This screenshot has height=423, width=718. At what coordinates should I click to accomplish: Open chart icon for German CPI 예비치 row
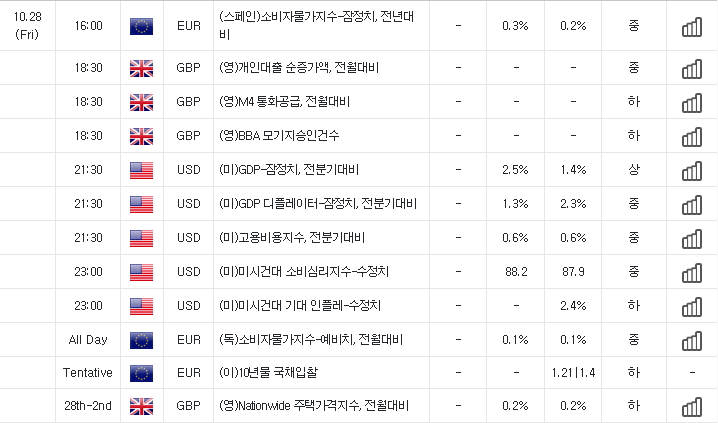[692, 341]
